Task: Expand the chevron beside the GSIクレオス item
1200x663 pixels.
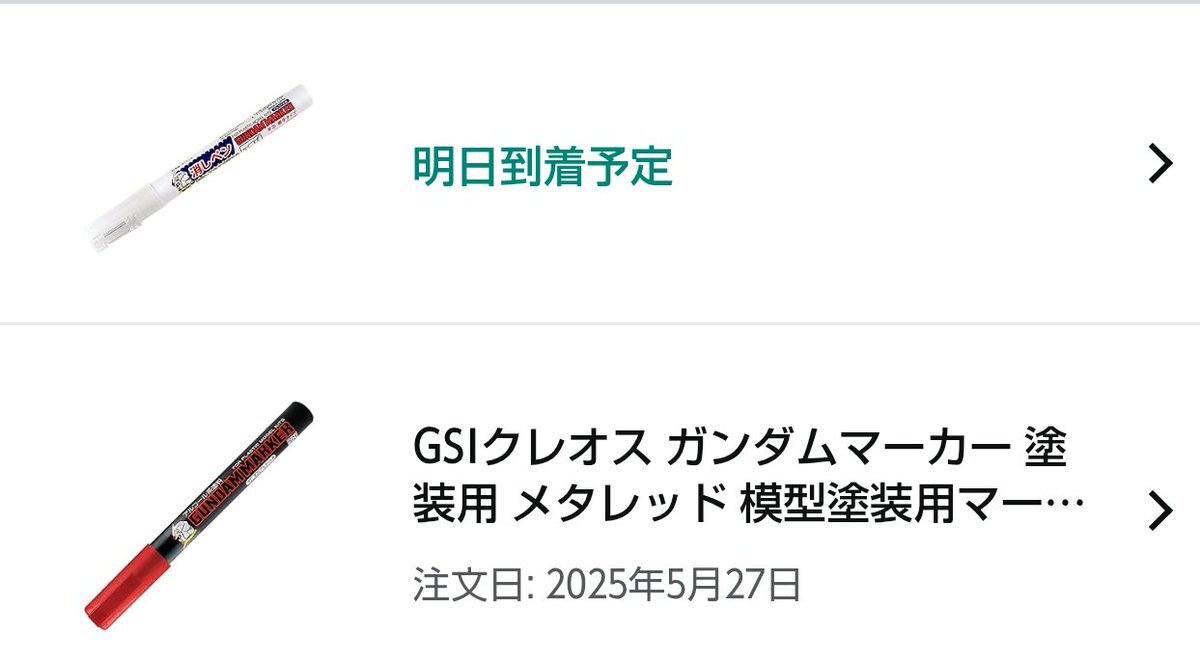Action: click(1159, 511)
